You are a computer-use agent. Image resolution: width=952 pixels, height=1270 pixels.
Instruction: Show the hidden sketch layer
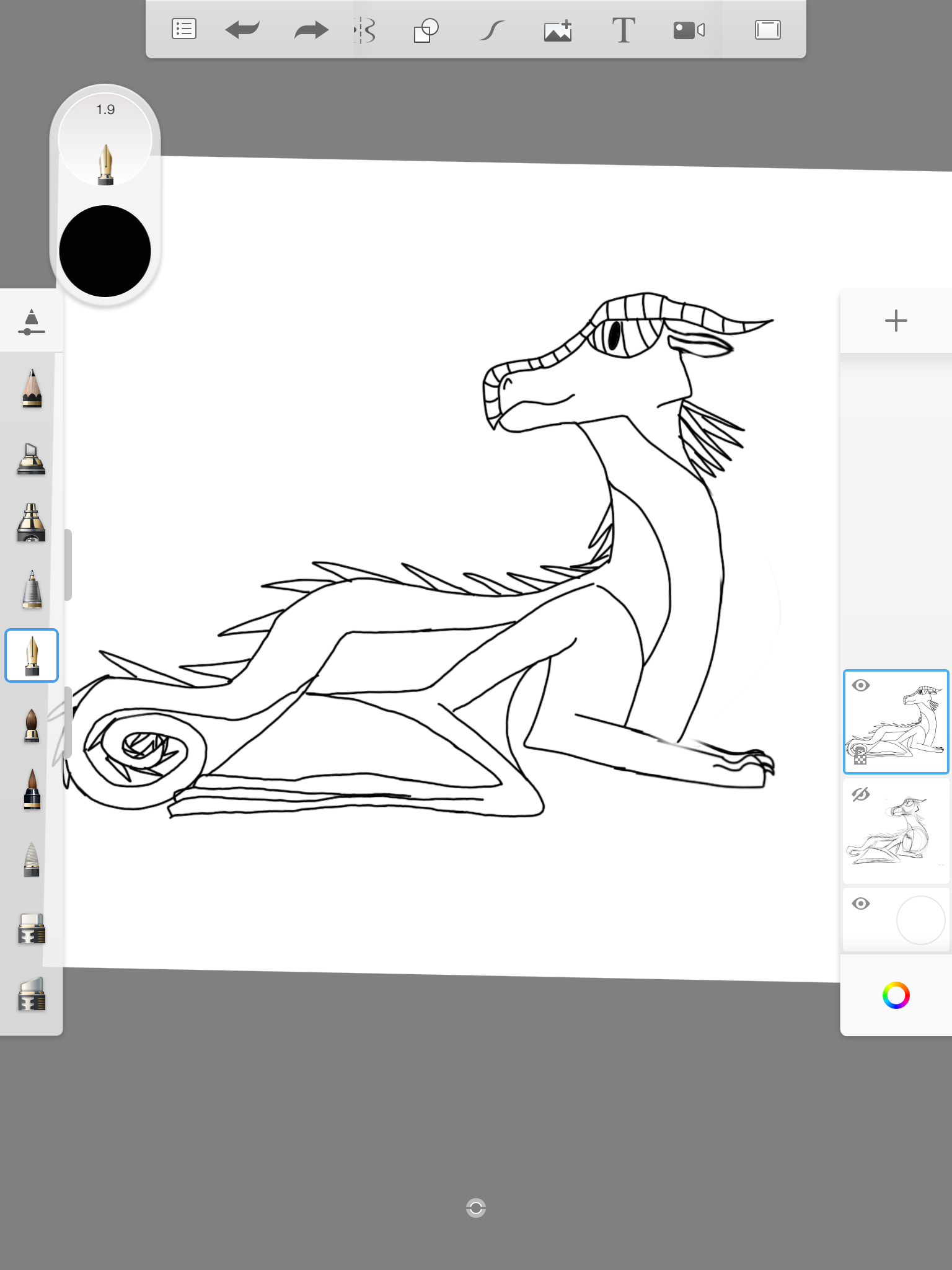tap(861, 794)
